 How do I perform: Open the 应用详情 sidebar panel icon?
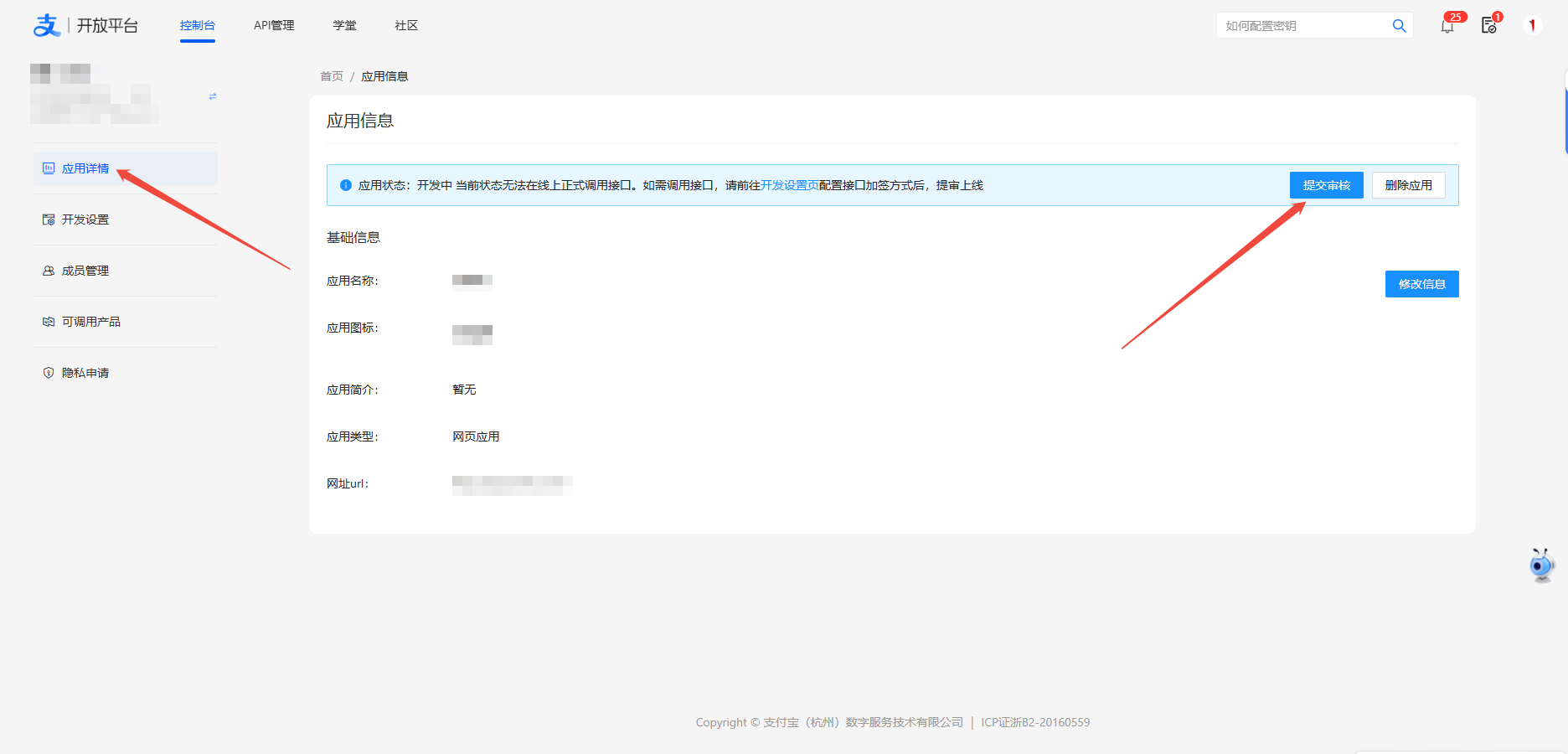[48, 168]
